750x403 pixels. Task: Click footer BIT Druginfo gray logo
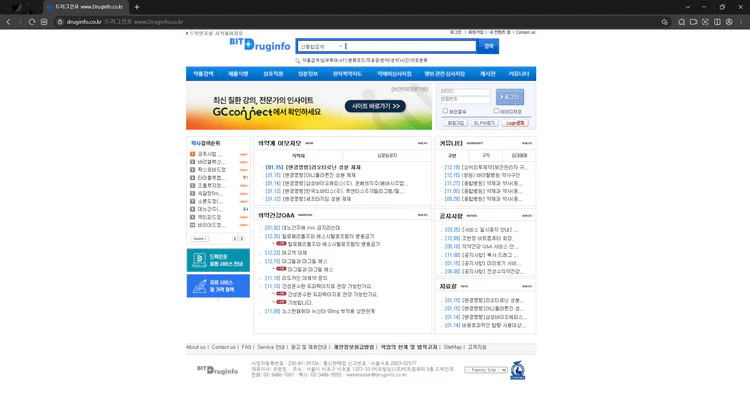coord(217,370)
